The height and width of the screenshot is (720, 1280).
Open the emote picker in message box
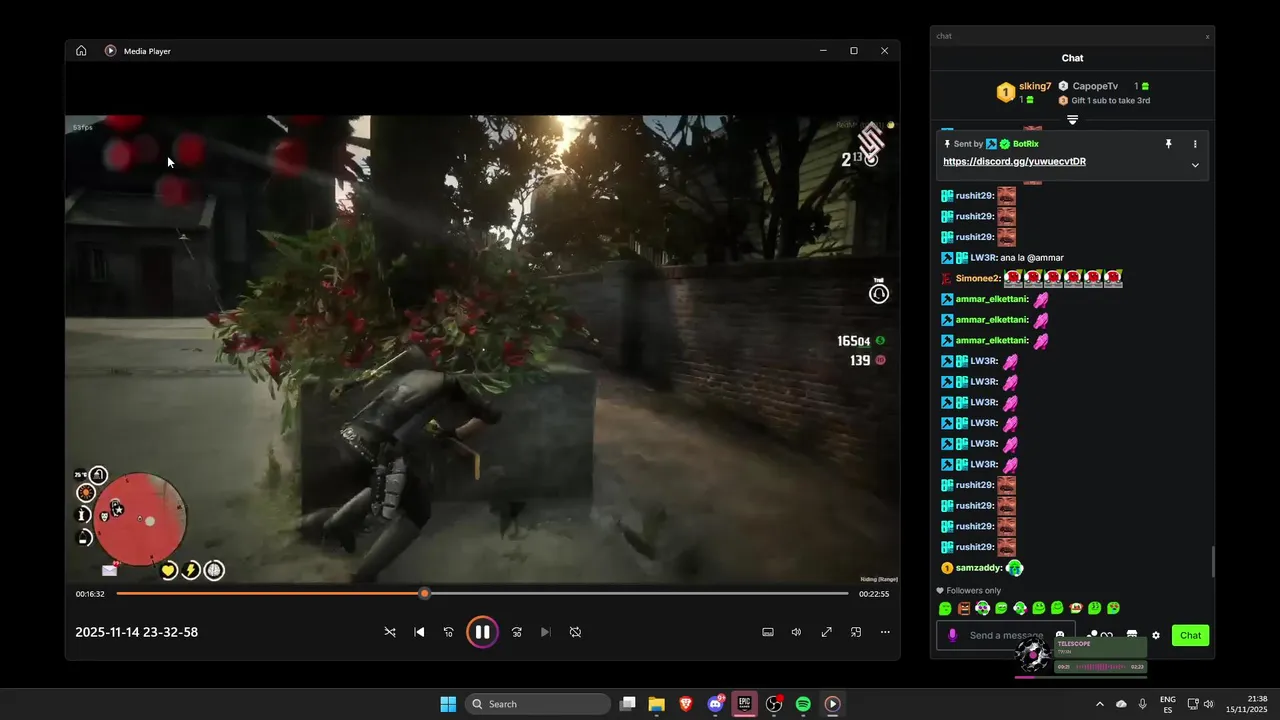tap(1060, 635)
